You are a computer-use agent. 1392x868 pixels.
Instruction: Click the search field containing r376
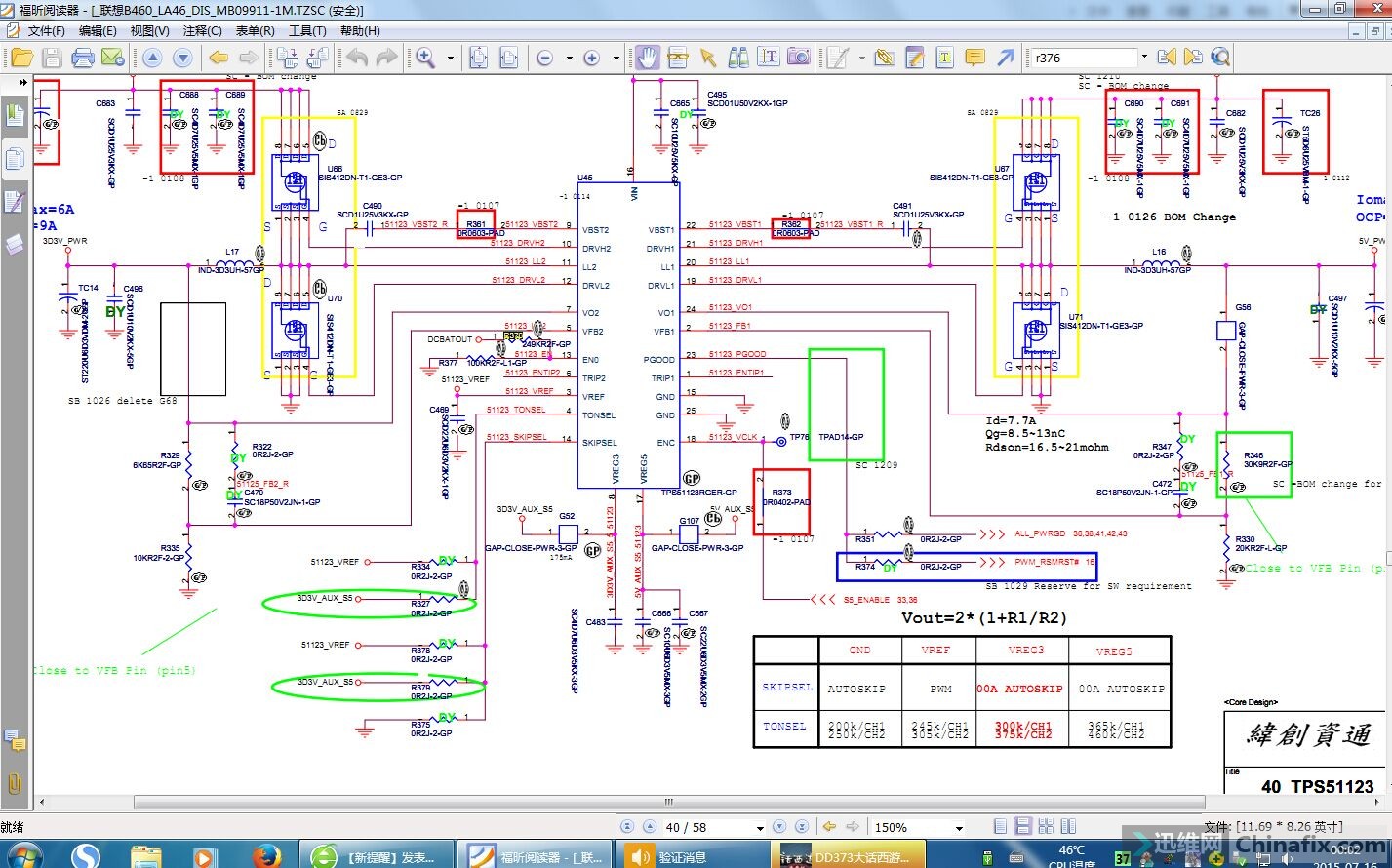tap(1084, 58)
